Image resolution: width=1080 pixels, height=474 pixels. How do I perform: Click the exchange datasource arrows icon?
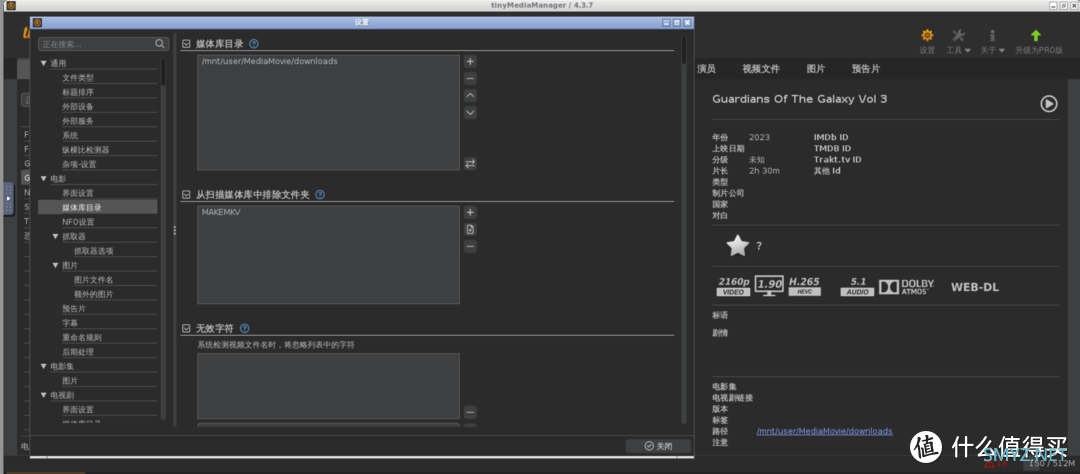(470, 163)
